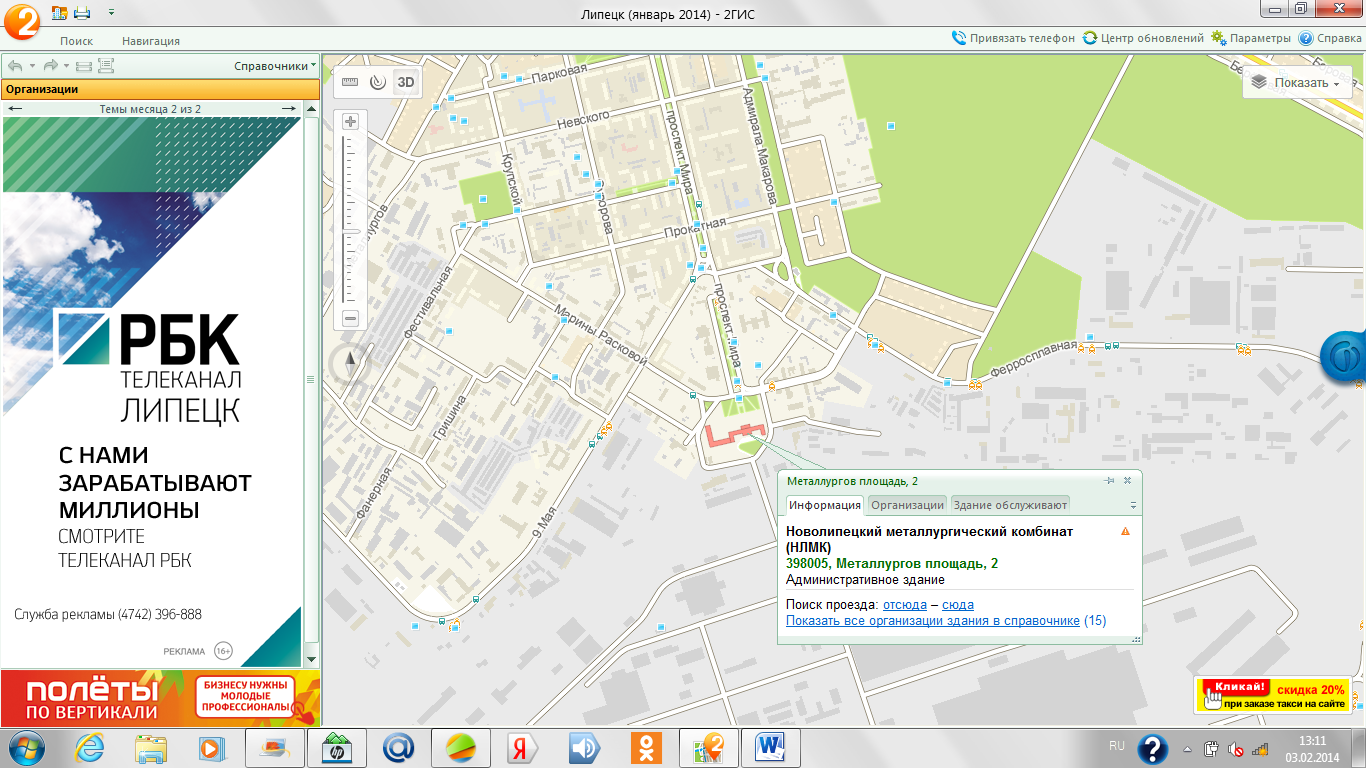Open the Windows Start button
Image resolution: width=1366 pixels, height=768 pixels.
tap(27, 747)
